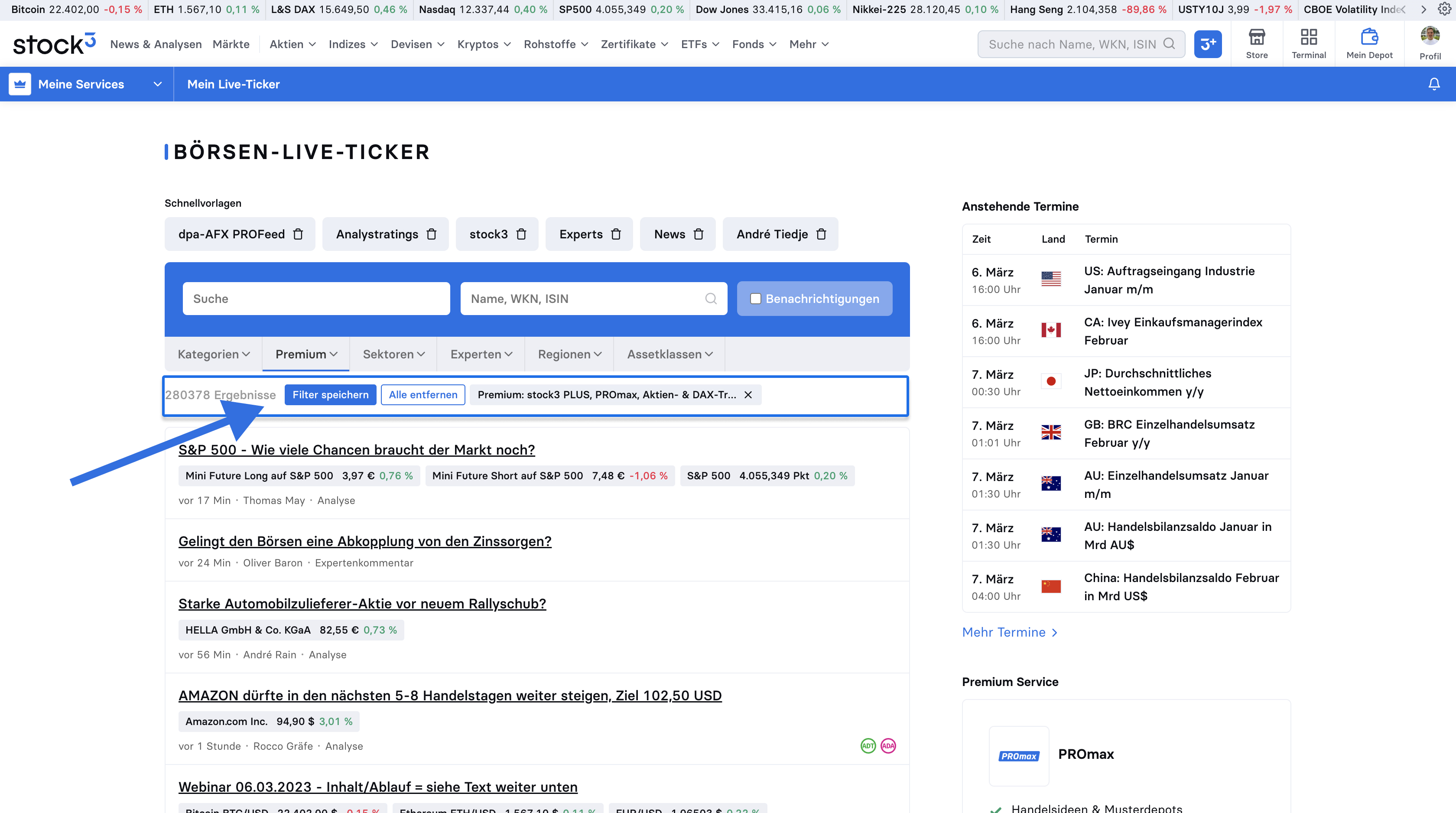Open News & Analysen menu

(x=156, y=44)
